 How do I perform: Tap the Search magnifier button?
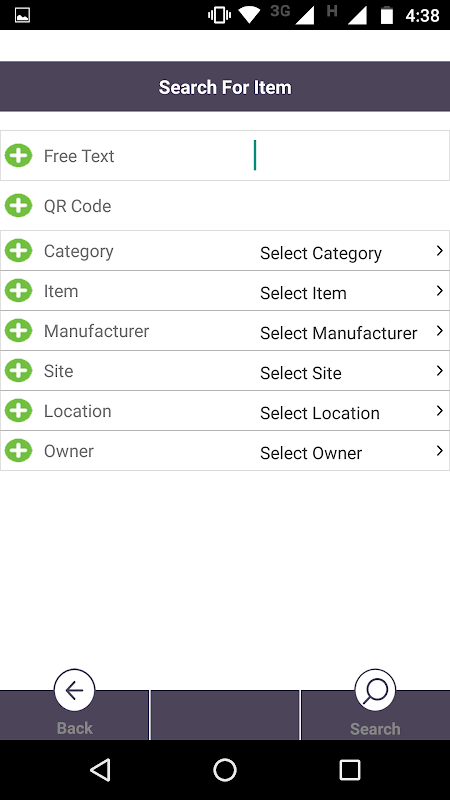tap(375, 690)
